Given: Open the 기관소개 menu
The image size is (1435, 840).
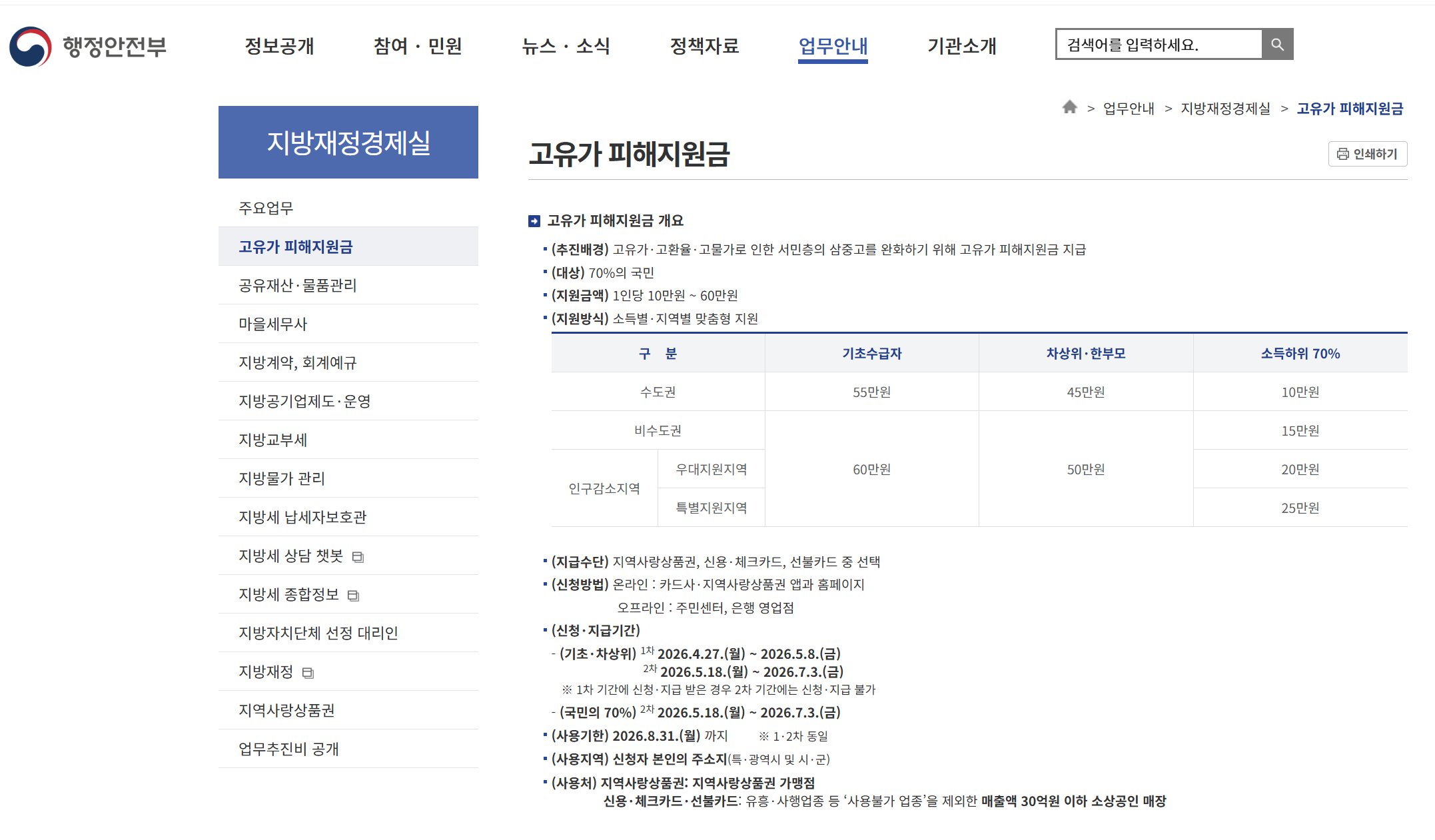Looking at the screenshot, I should coord(961,46).
